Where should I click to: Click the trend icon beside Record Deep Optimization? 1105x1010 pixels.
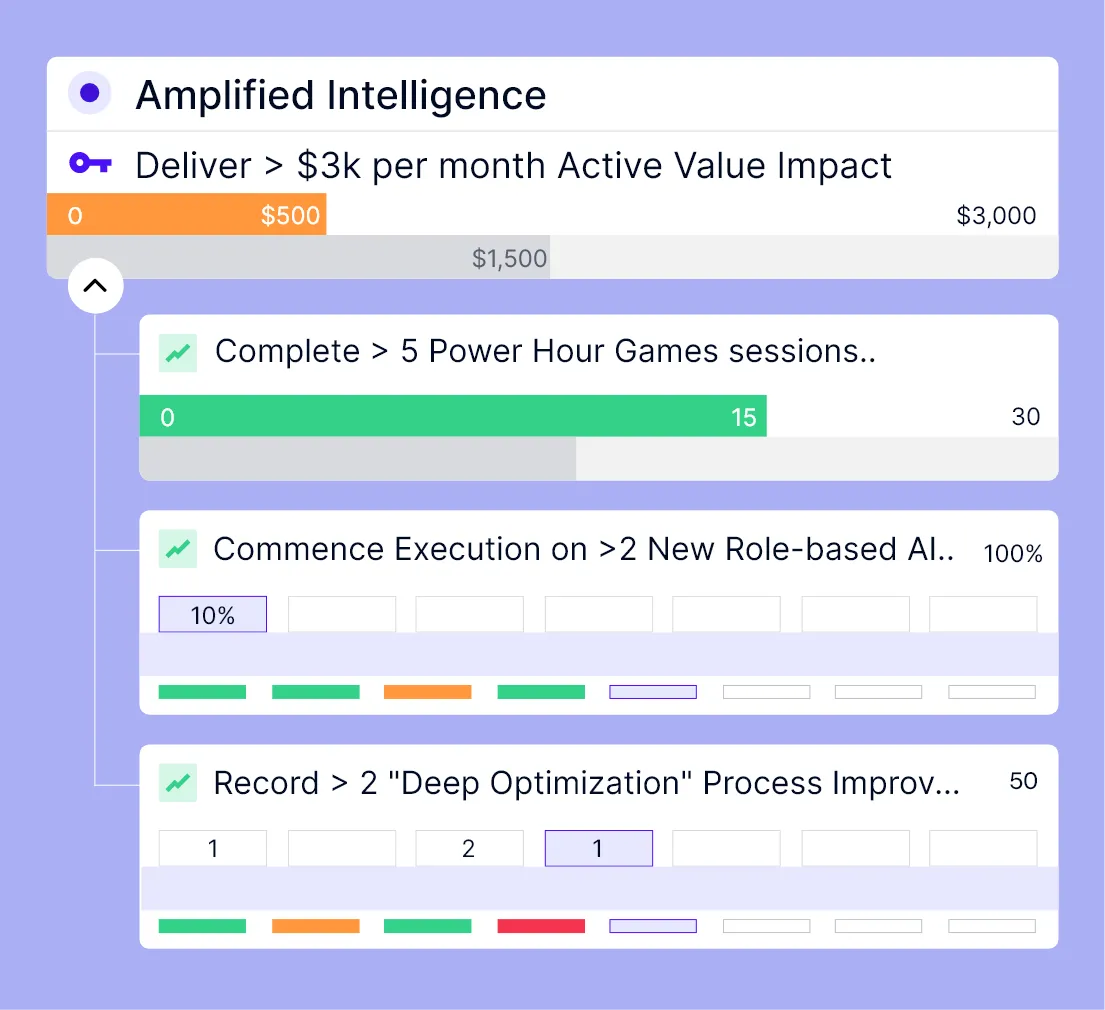point(178,783)
